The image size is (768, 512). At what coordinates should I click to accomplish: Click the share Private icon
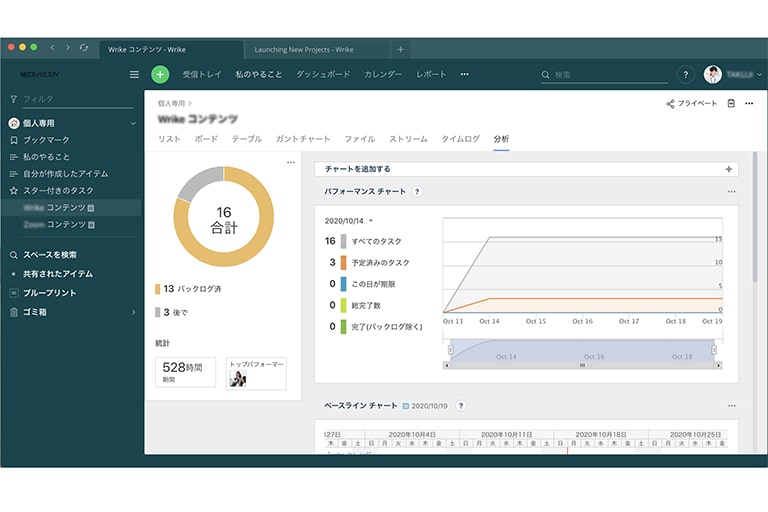[670, 103]
